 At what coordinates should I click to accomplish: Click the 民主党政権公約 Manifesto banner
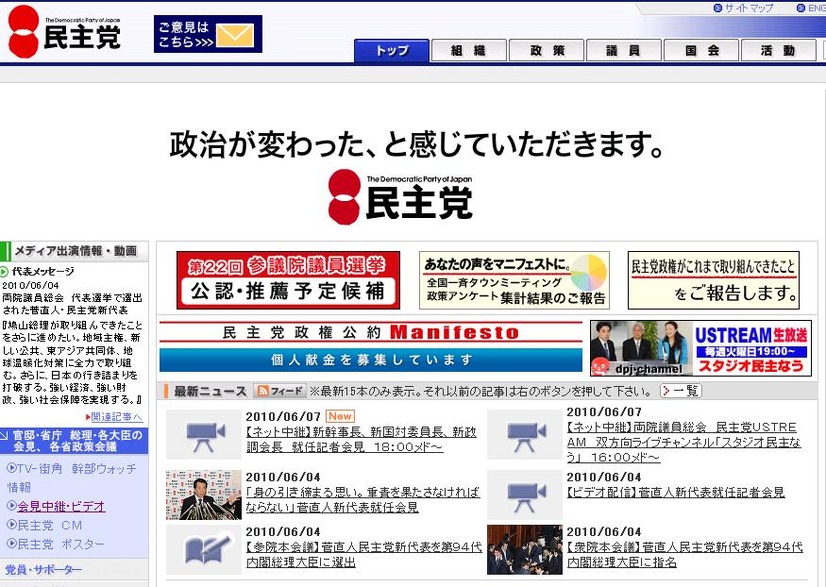371,332
